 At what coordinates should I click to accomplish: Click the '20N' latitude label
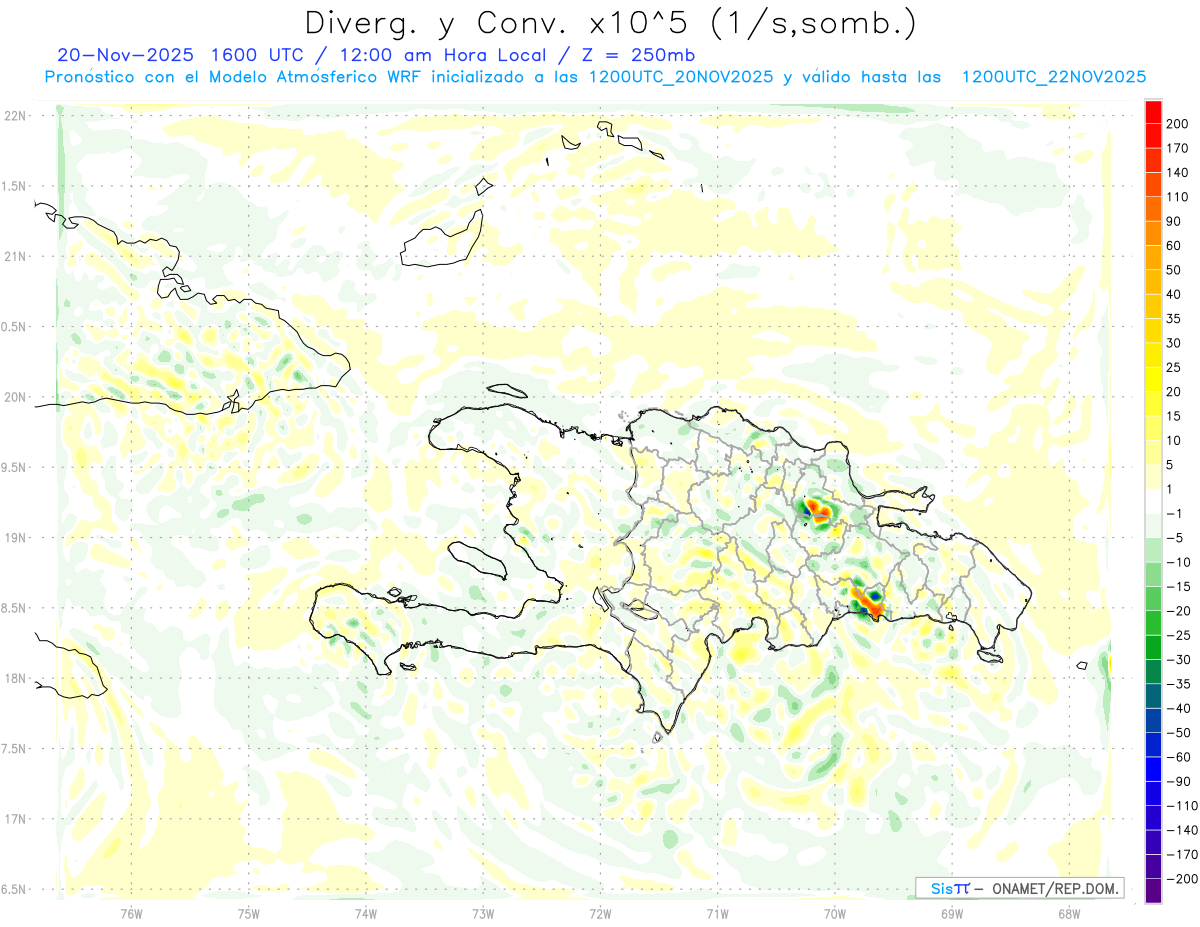coord(15,397)
